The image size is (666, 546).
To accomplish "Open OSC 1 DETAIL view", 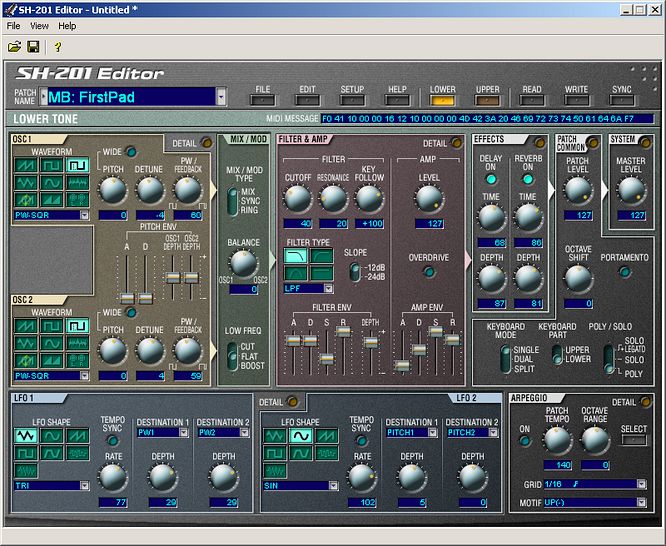I will click(207, 143).
